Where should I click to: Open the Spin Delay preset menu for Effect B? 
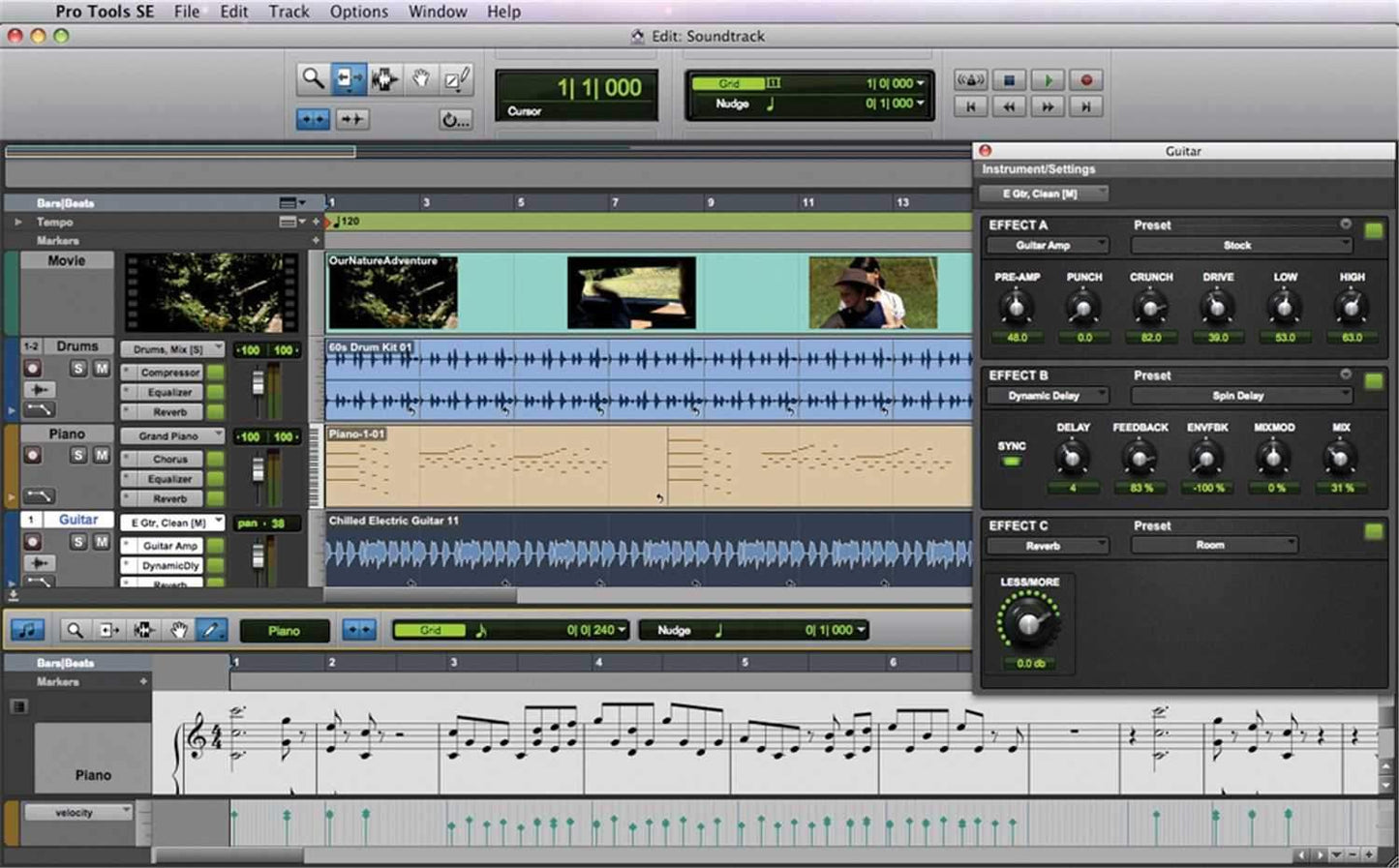tap(1238, 395)
